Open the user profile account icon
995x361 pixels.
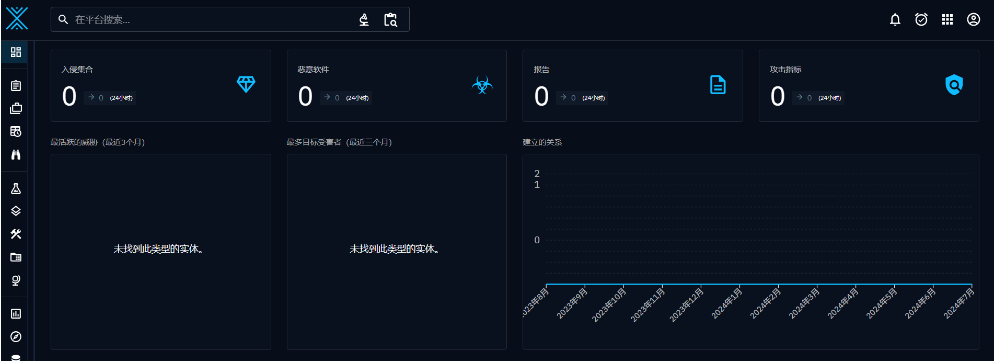click(x=973, y=20)
